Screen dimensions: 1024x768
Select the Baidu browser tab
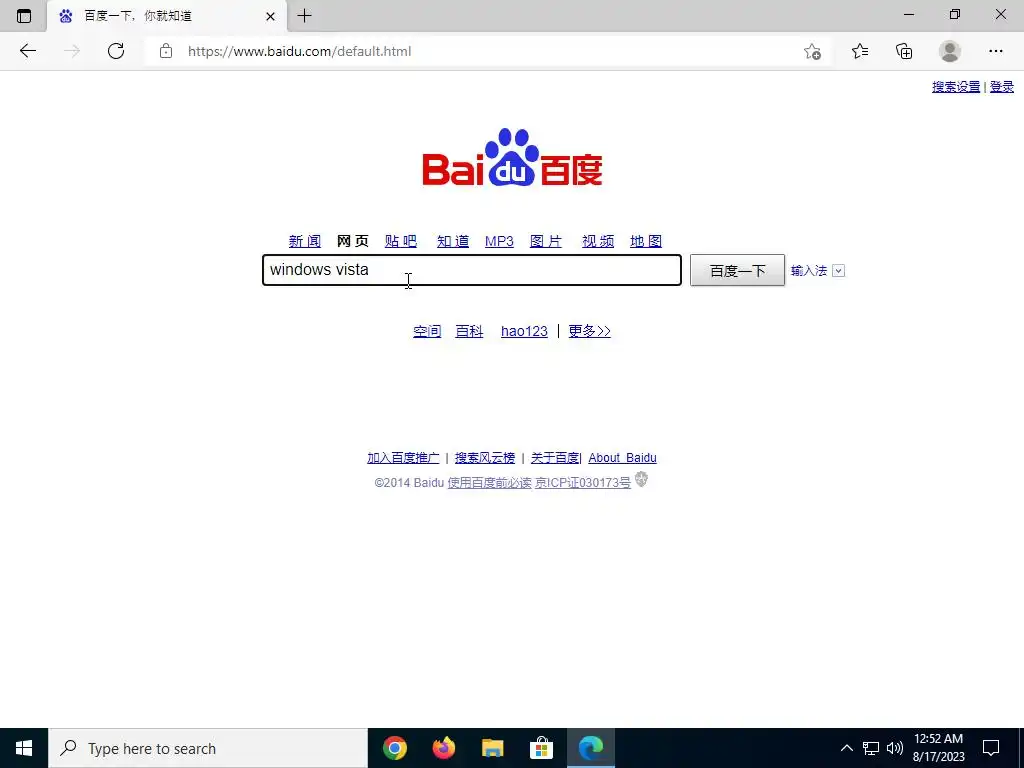(x=167, y=16)
